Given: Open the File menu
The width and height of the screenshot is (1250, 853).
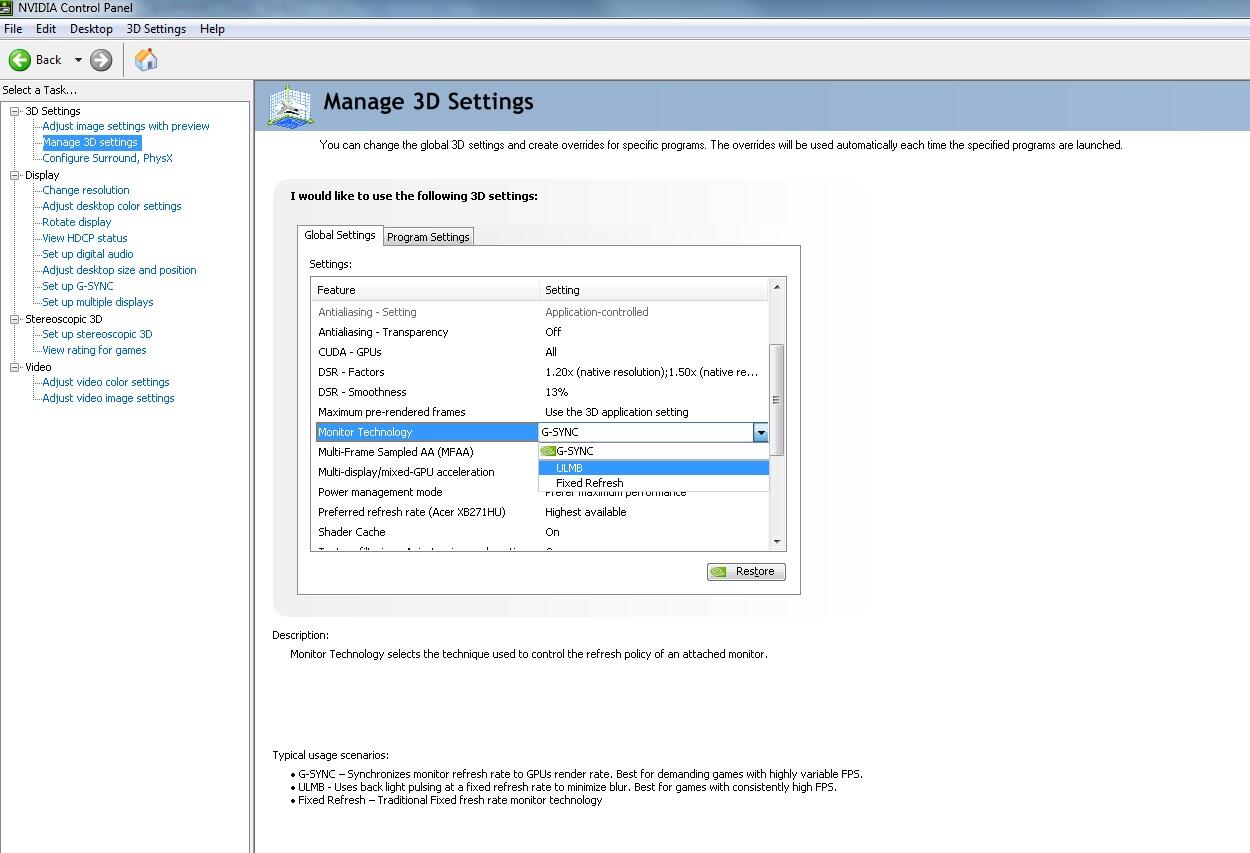Looking at the screenshot, I should click(x=13, y=29).
